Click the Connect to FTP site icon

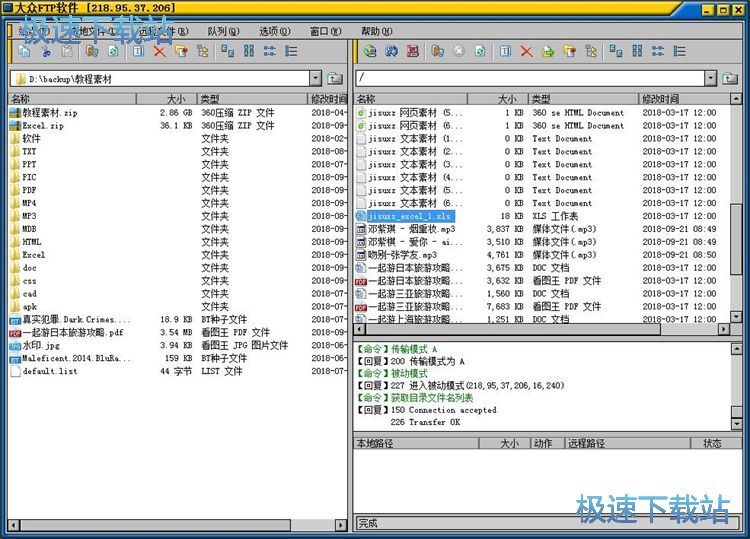pos(370,51)
